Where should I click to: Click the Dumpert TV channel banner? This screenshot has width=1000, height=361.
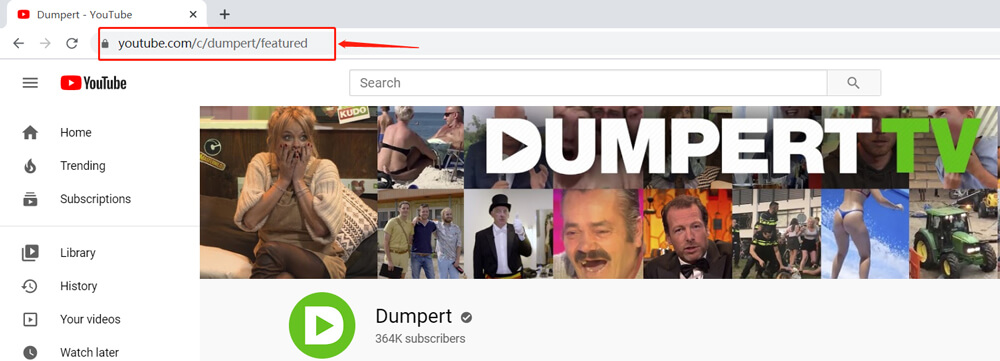(x=599, y=192)
